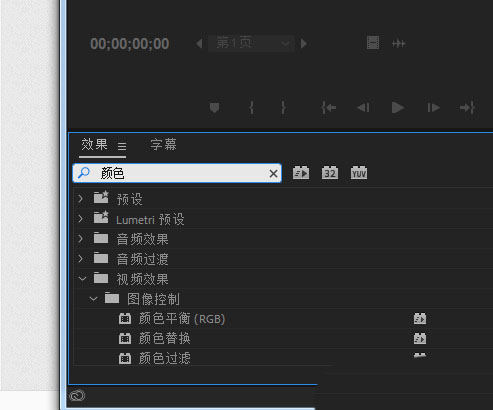Screen dimensions: 493x410
Task: Click the 视频效果 label
Action: click(x=142, y=279)
